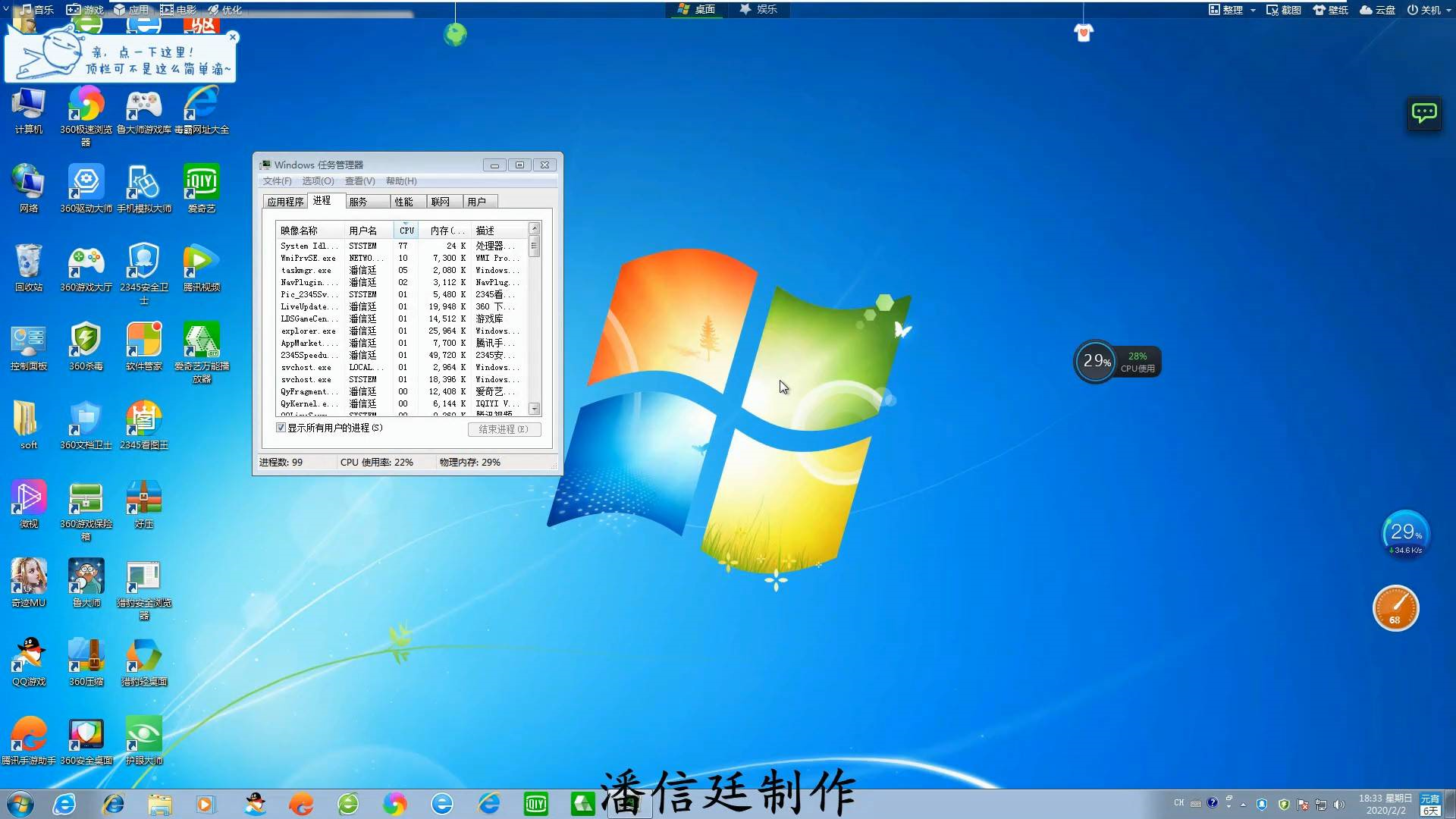
Task: Sort by 用户名 column header
Action: [x=369, y=231]
